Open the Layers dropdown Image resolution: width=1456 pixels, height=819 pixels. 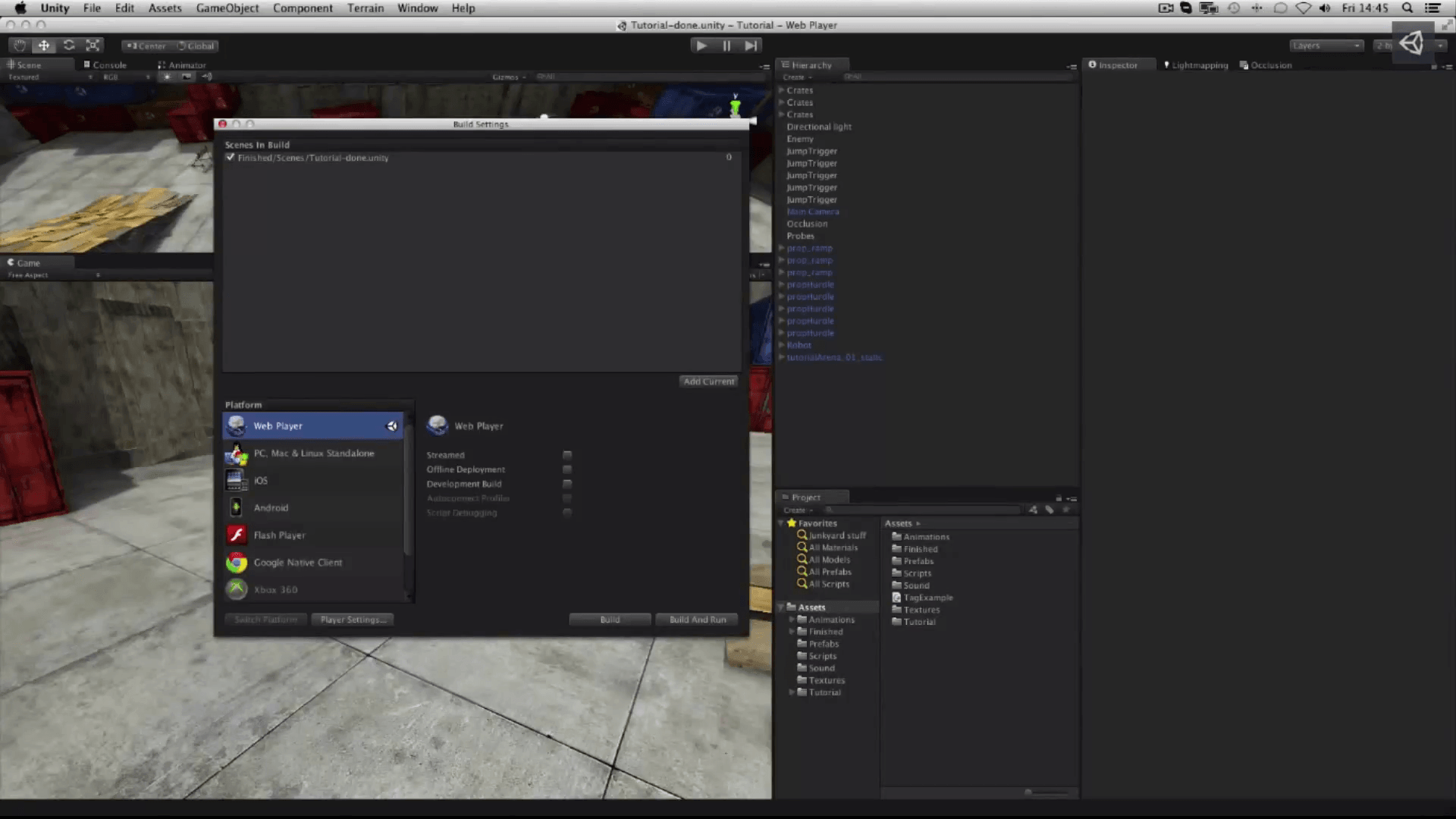(1327, 45)
